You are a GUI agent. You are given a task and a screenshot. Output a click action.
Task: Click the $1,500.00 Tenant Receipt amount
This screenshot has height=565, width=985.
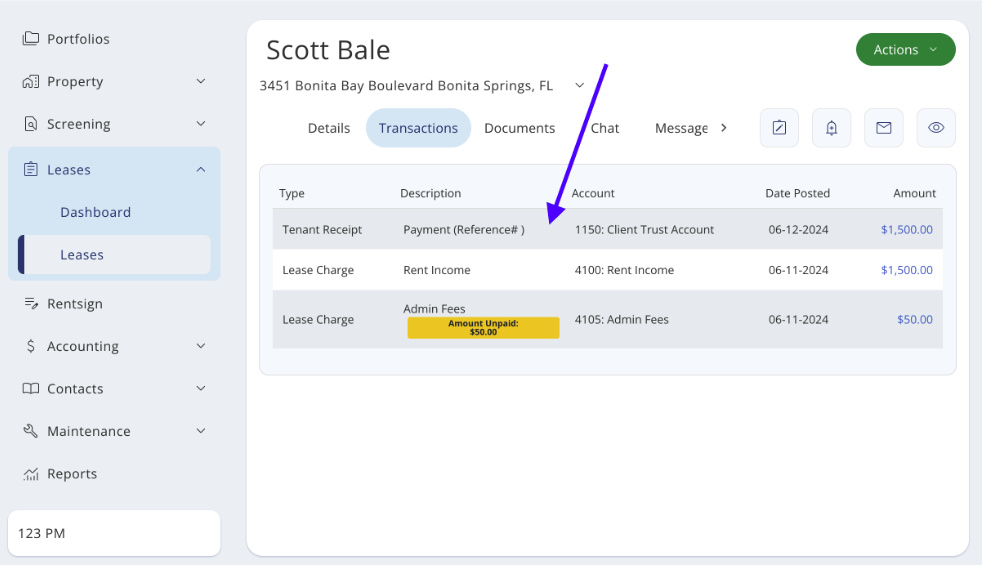pyautogui.click(x=906, y=230)
